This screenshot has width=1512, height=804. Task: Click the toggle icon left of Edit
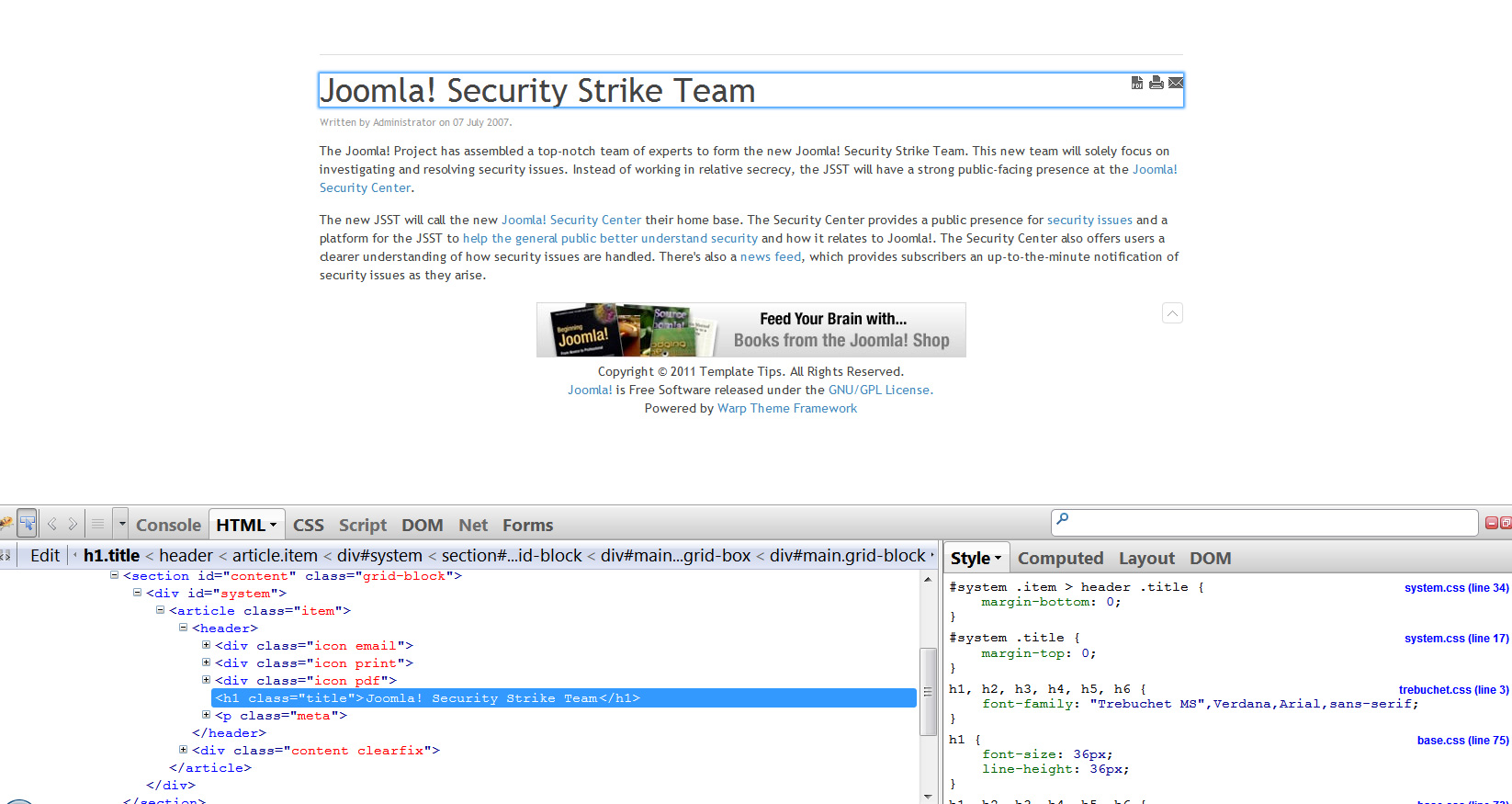pyautogui.click(x=6, y=555)
